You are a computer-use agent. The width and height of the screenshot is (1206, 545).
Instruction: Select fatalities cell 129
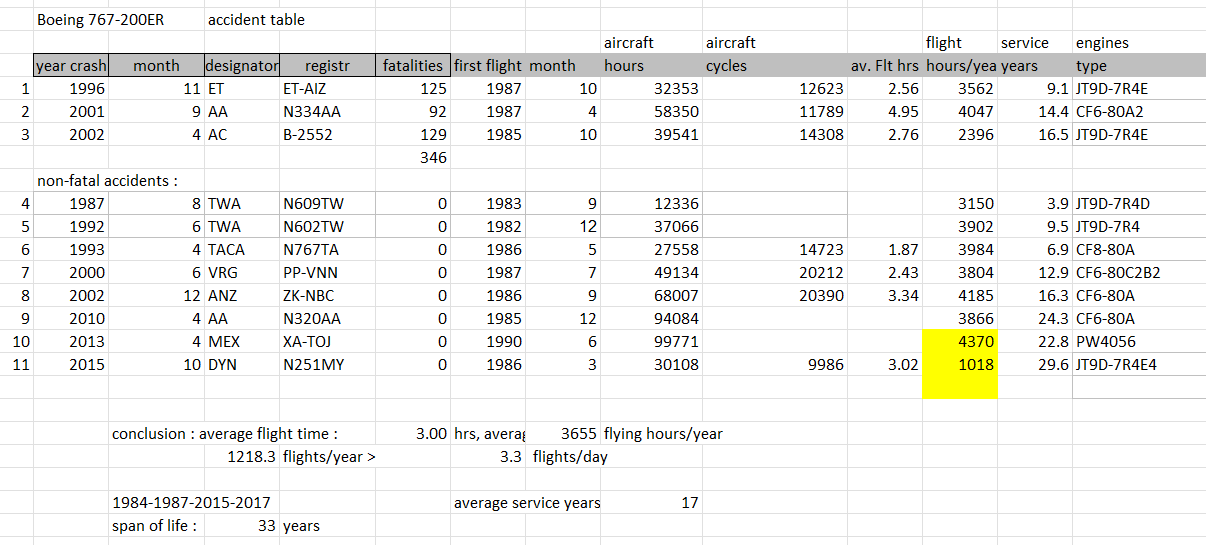pyautogui.click(x=413, y=134)
